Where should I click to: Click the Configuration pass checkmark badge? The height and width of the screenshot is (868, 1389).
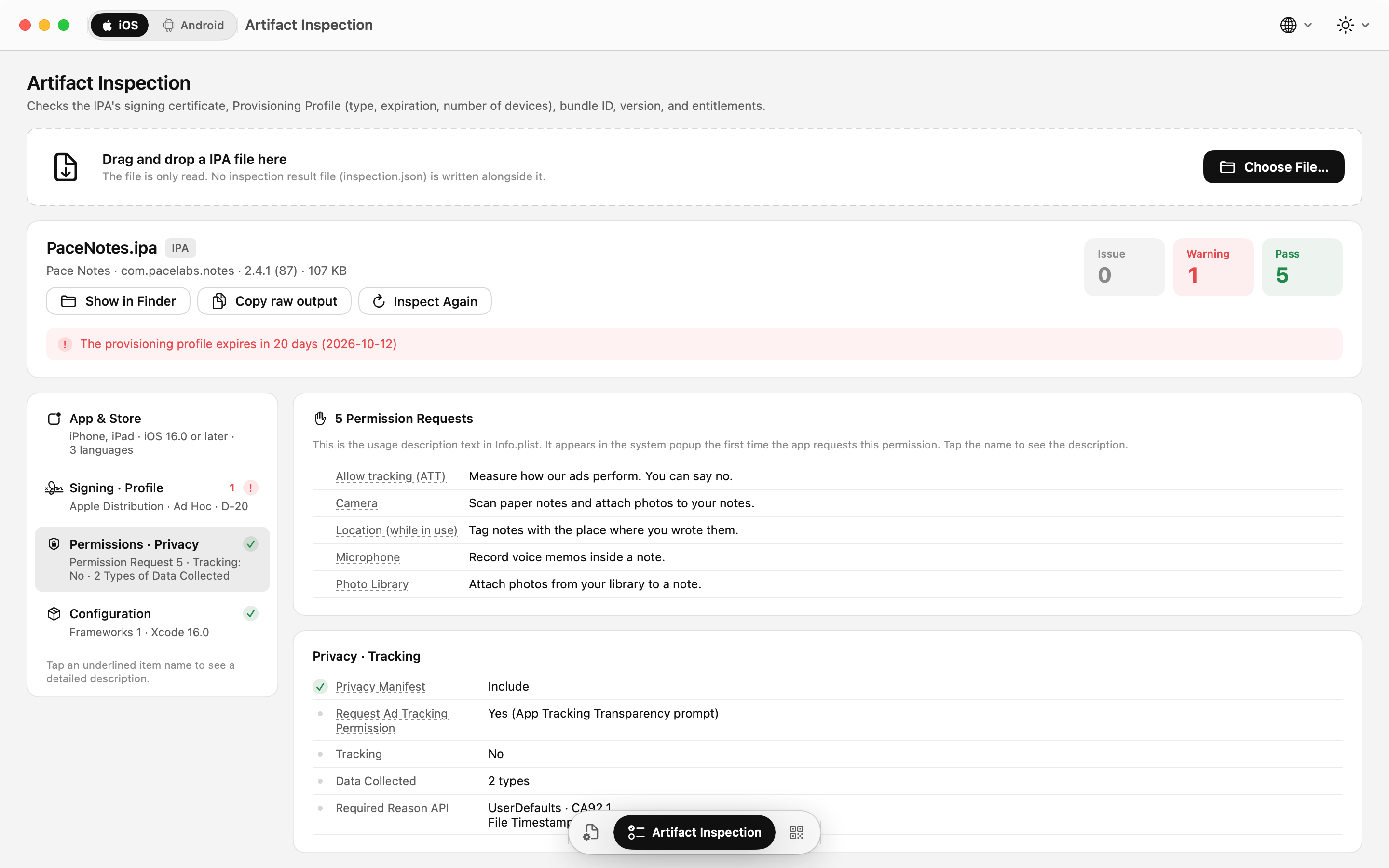251,614
